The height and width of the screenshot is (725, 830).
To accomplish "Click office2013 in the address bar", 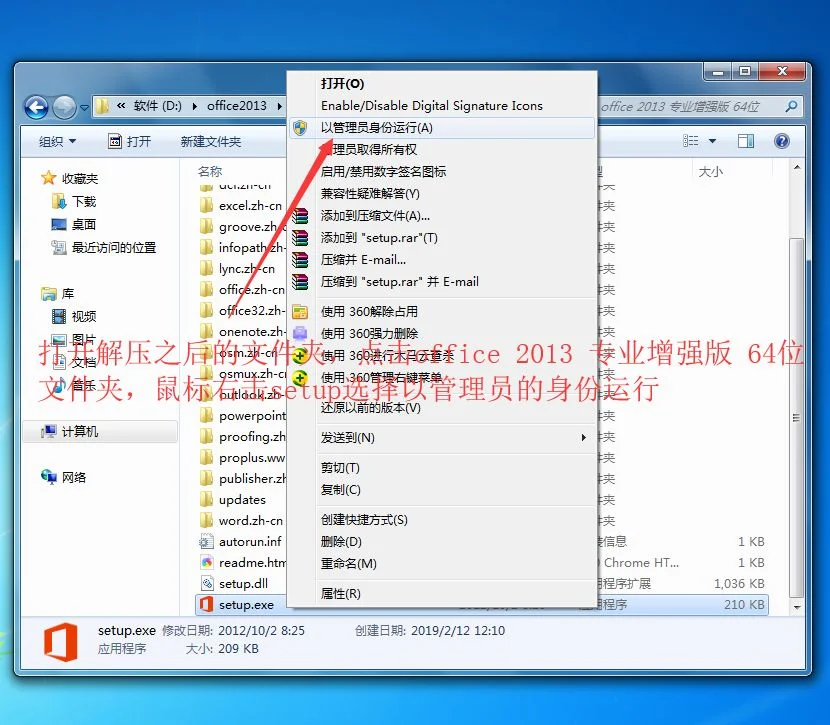I will click(237, 106).
